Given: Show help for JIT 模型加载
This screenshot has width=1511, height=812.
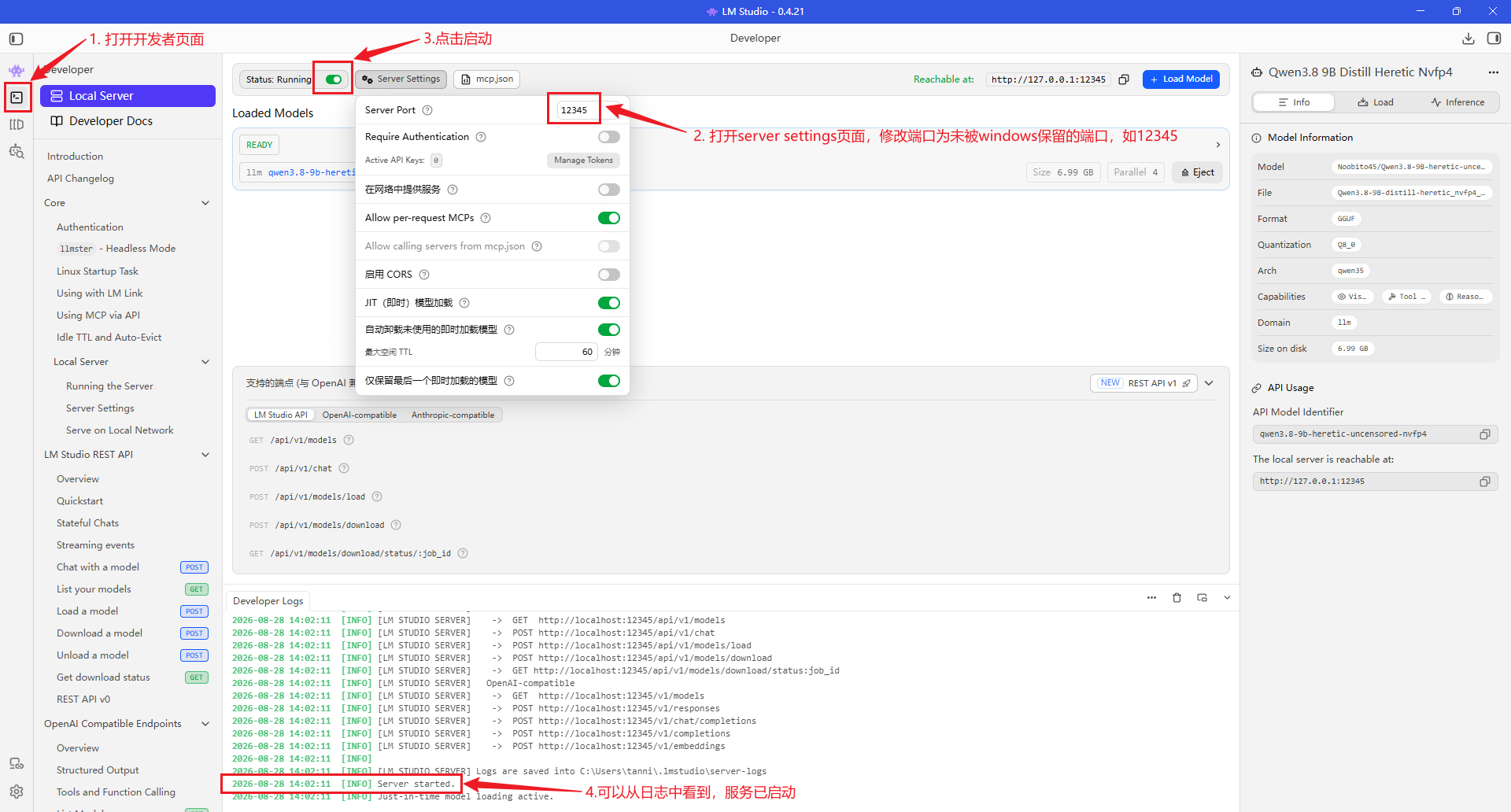Looking at the screenshot, I should coord(464,303).
